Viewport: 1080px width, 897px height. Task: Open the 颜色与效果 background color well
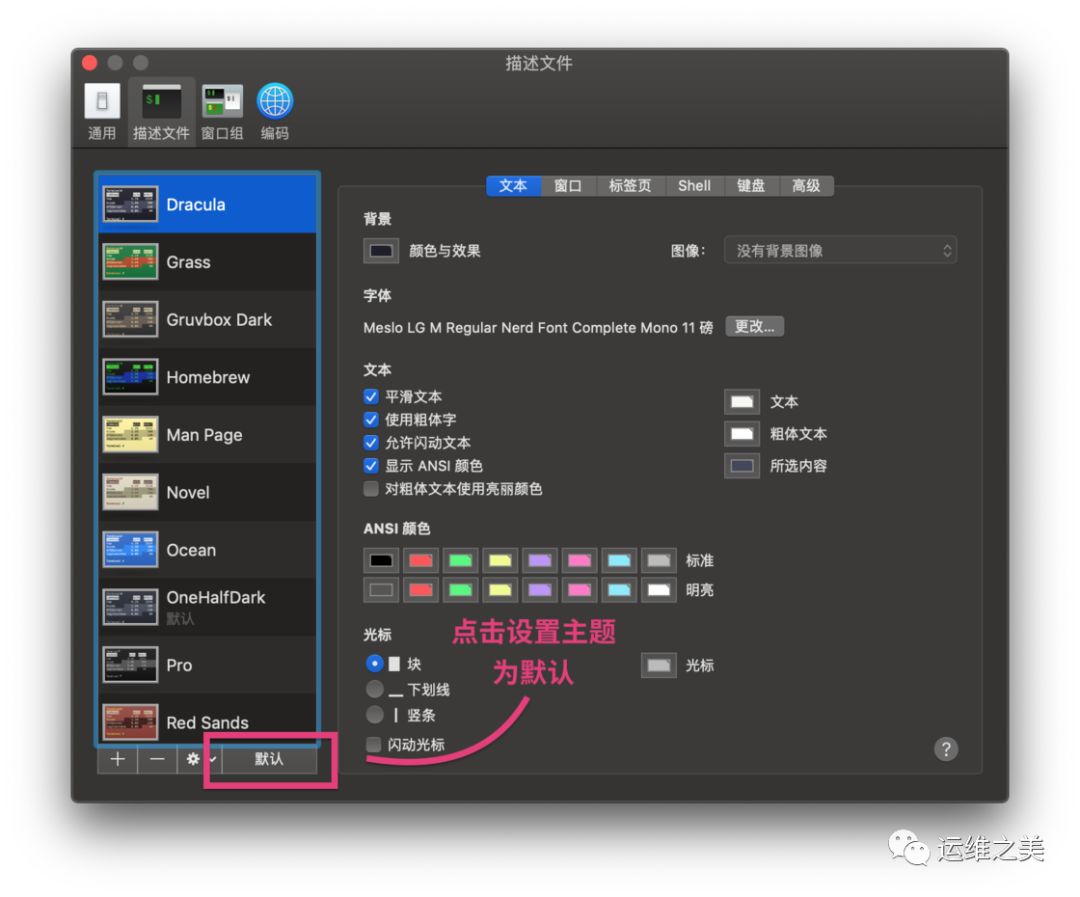pos(381,251)
